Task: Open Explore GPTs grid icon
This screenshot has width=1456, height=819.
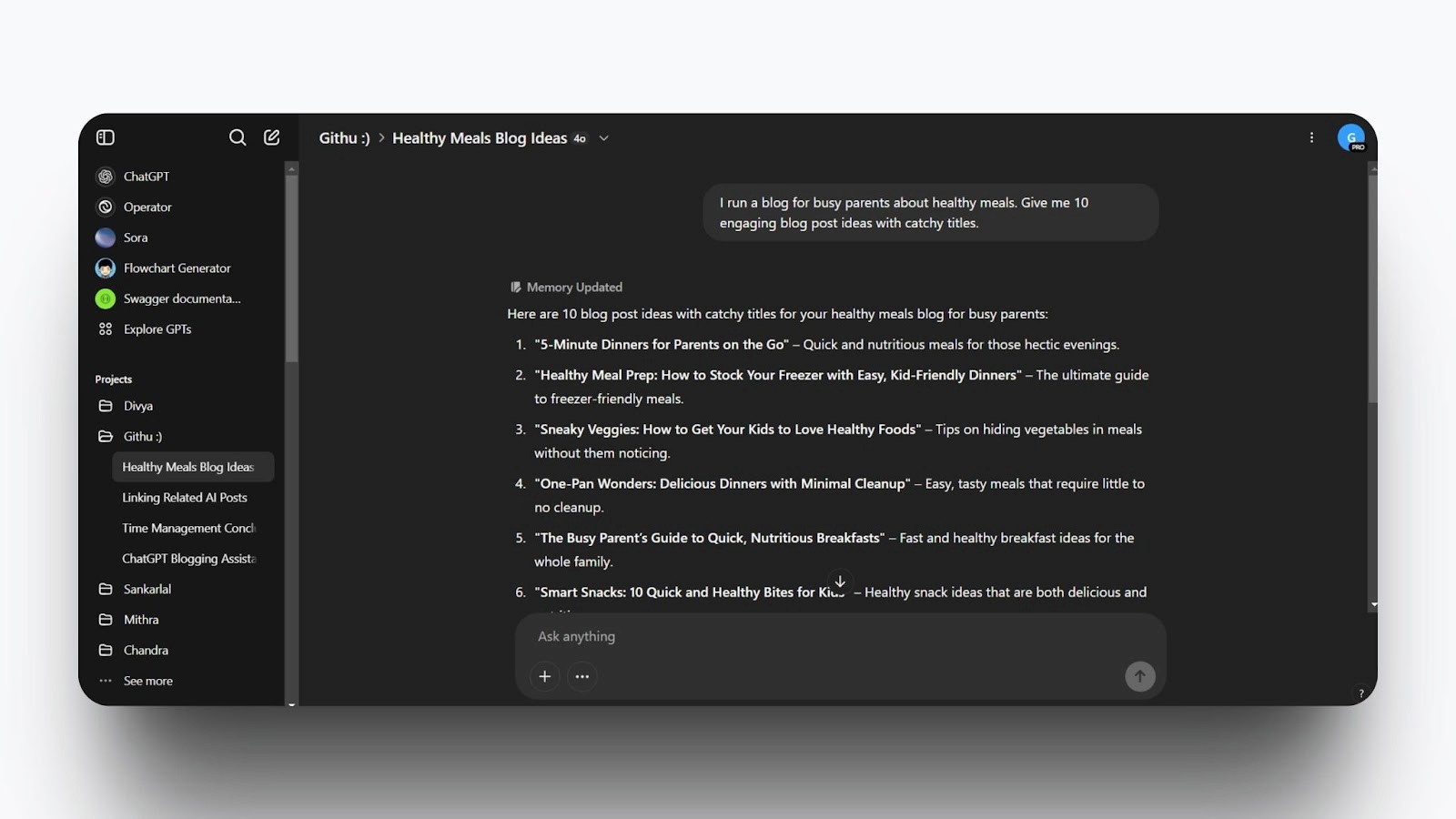Action: click(x=106, y=329)
